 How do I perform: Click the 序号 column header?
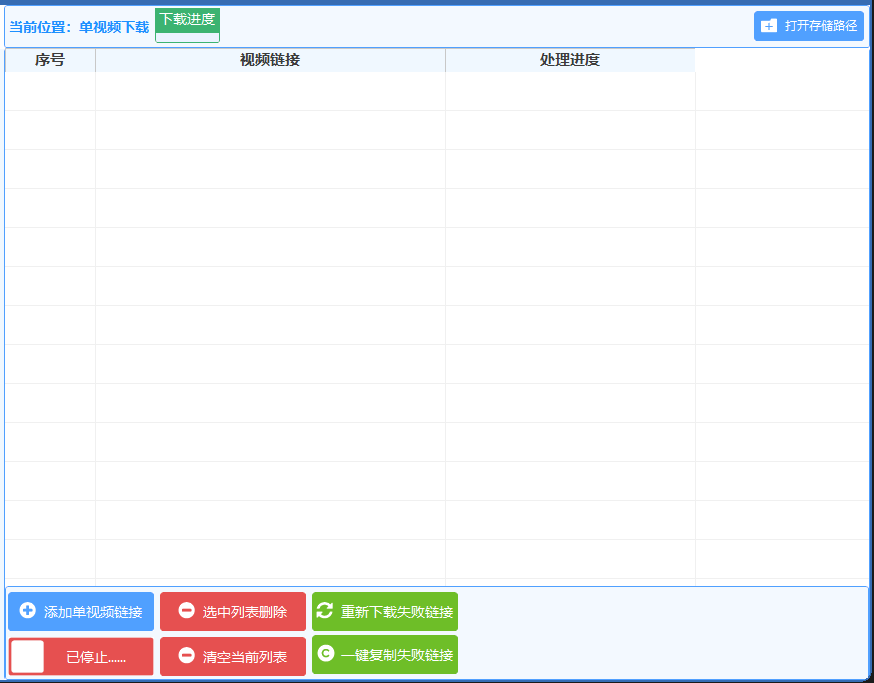50,60
